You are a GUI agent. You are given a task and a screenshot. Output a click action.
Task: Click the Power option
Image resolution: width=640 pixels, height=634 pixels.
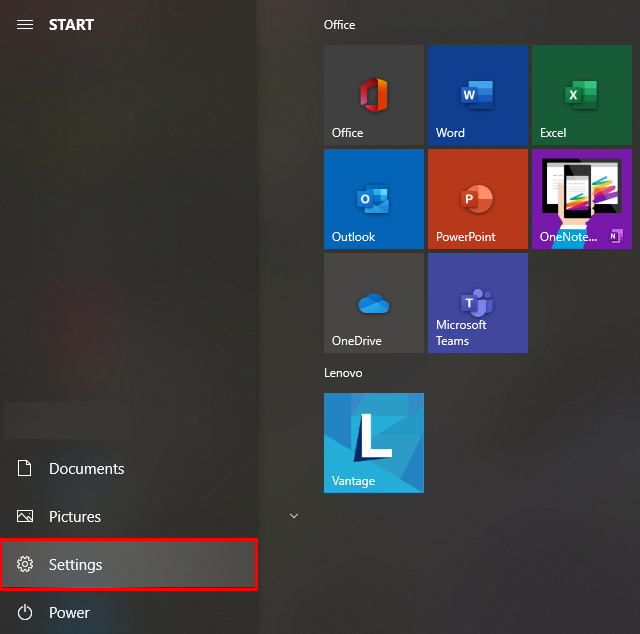point(129,612)
